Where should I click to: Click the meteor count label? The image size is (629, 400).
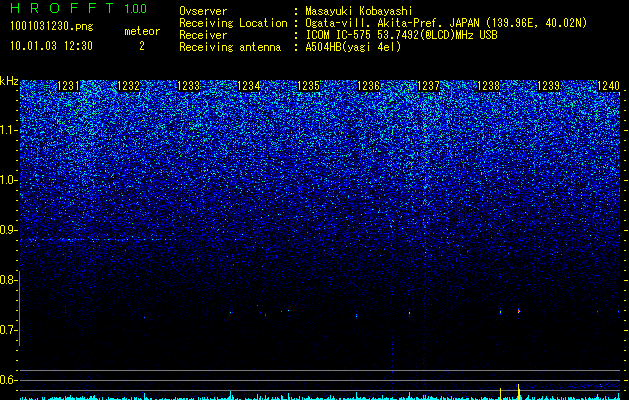[142, 31]
